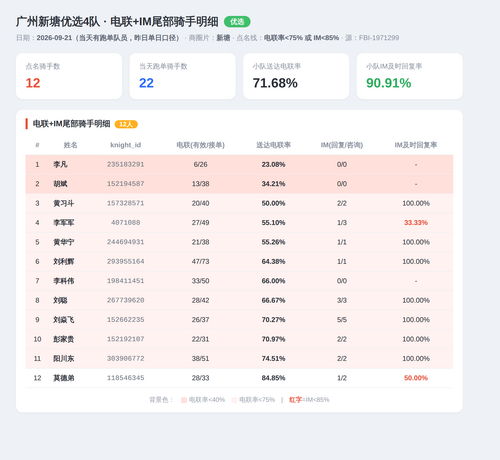
Task: Click rider name 黄华宁 in row 5
Action: coord(64,242)
